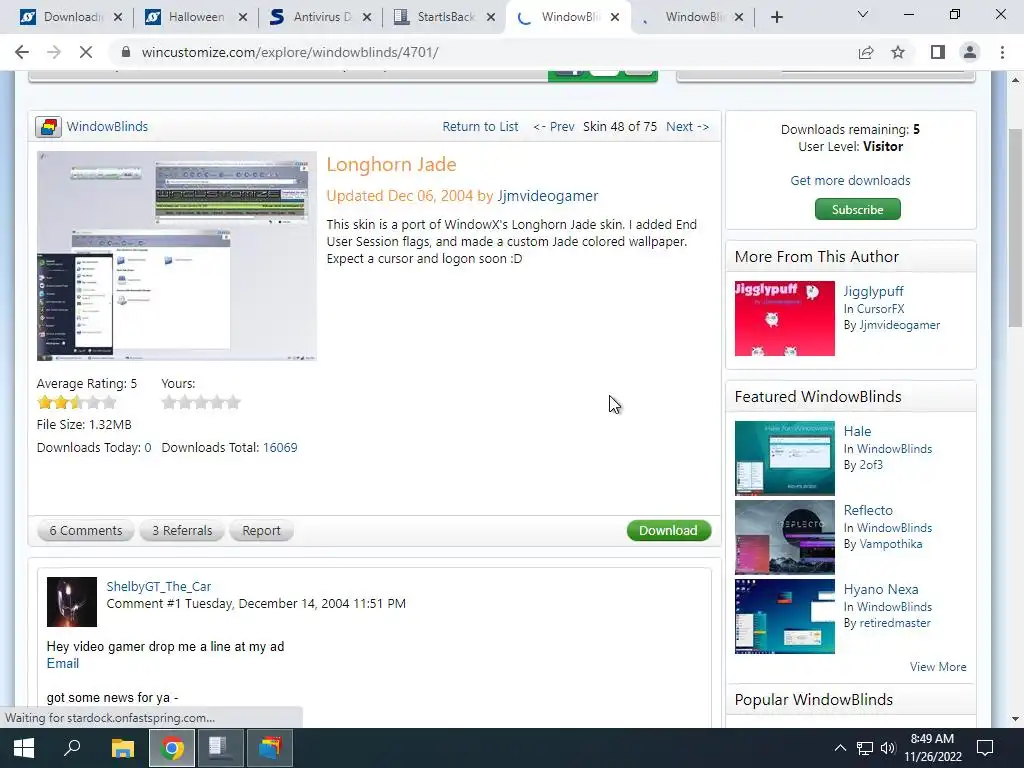Switch to the Antivirus tab

[319, 18]
